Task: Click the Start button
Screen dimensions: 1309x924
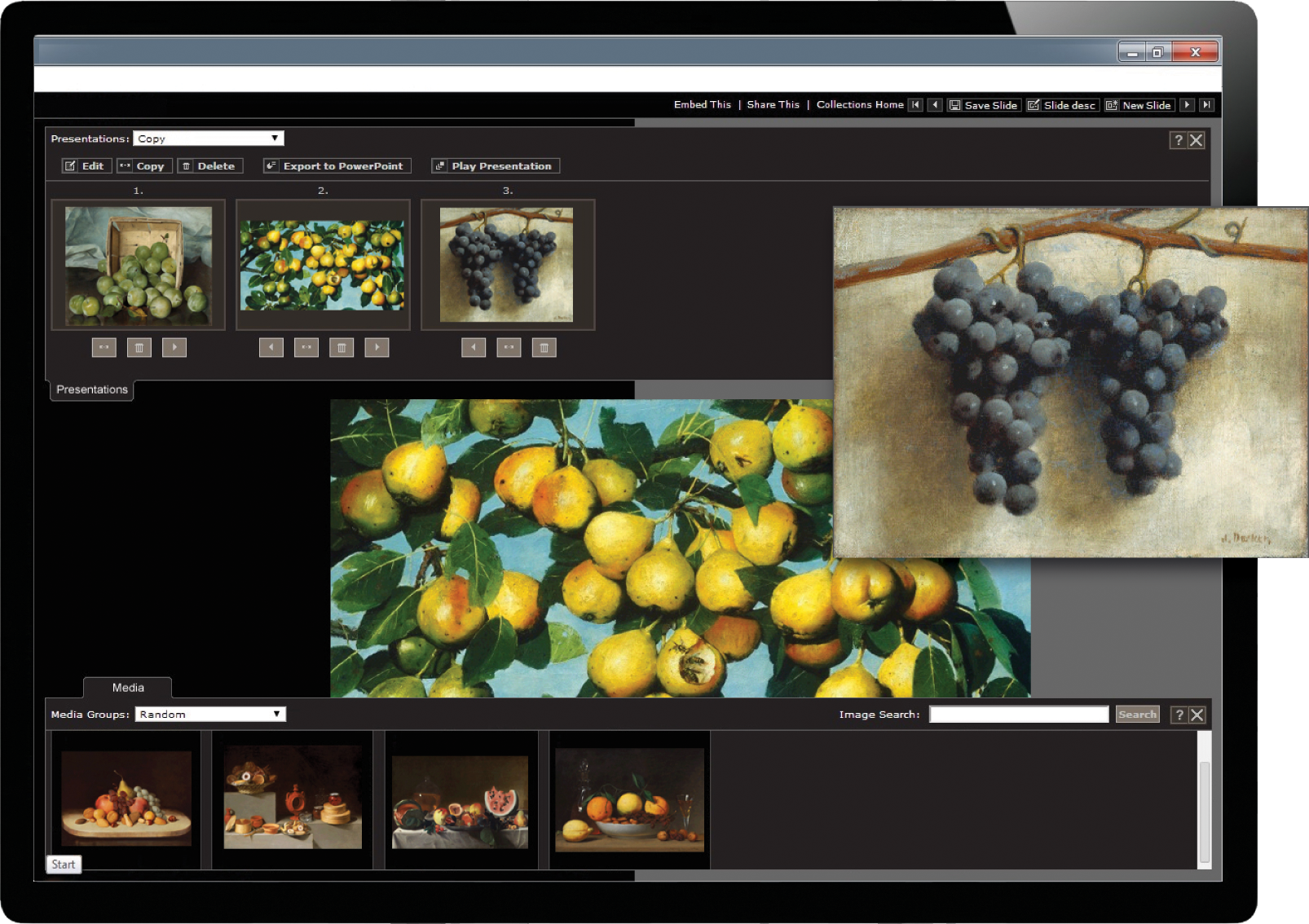Action: click(x=64, y=865)
